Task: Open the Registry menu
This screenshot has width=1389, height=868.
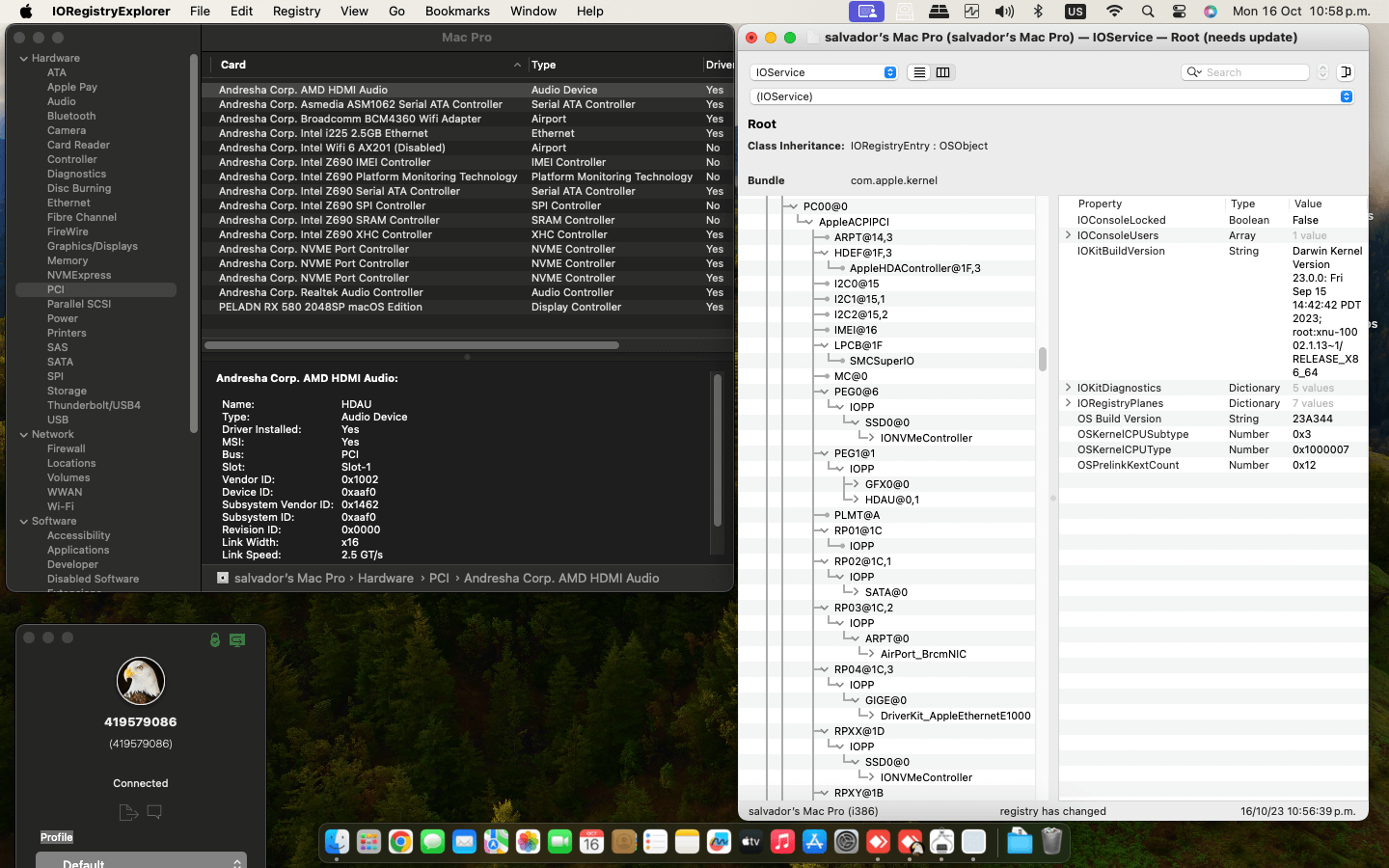Action: tap(296, 12)
